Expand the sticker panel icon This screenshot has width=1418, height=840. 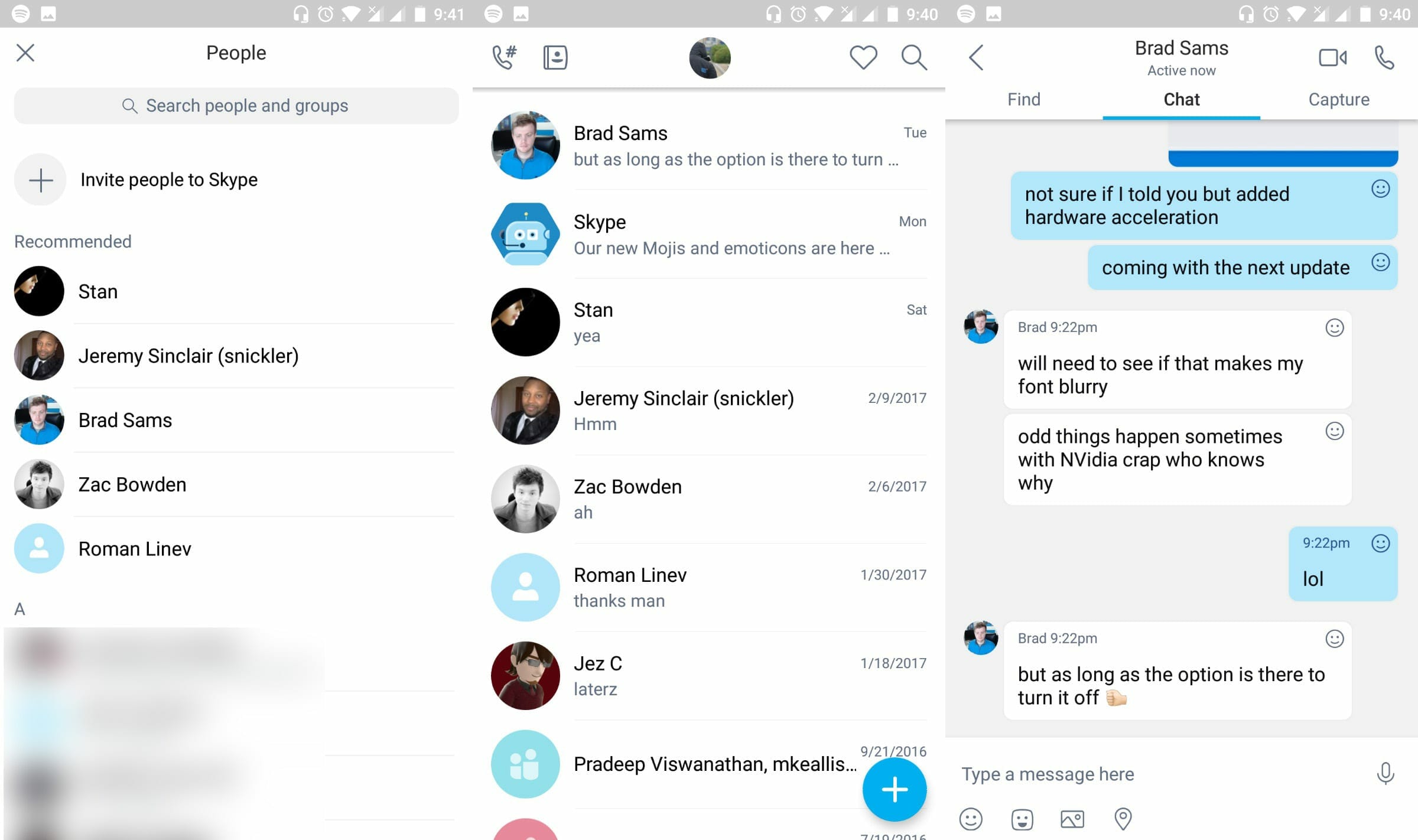click(x=1022, y=818)
